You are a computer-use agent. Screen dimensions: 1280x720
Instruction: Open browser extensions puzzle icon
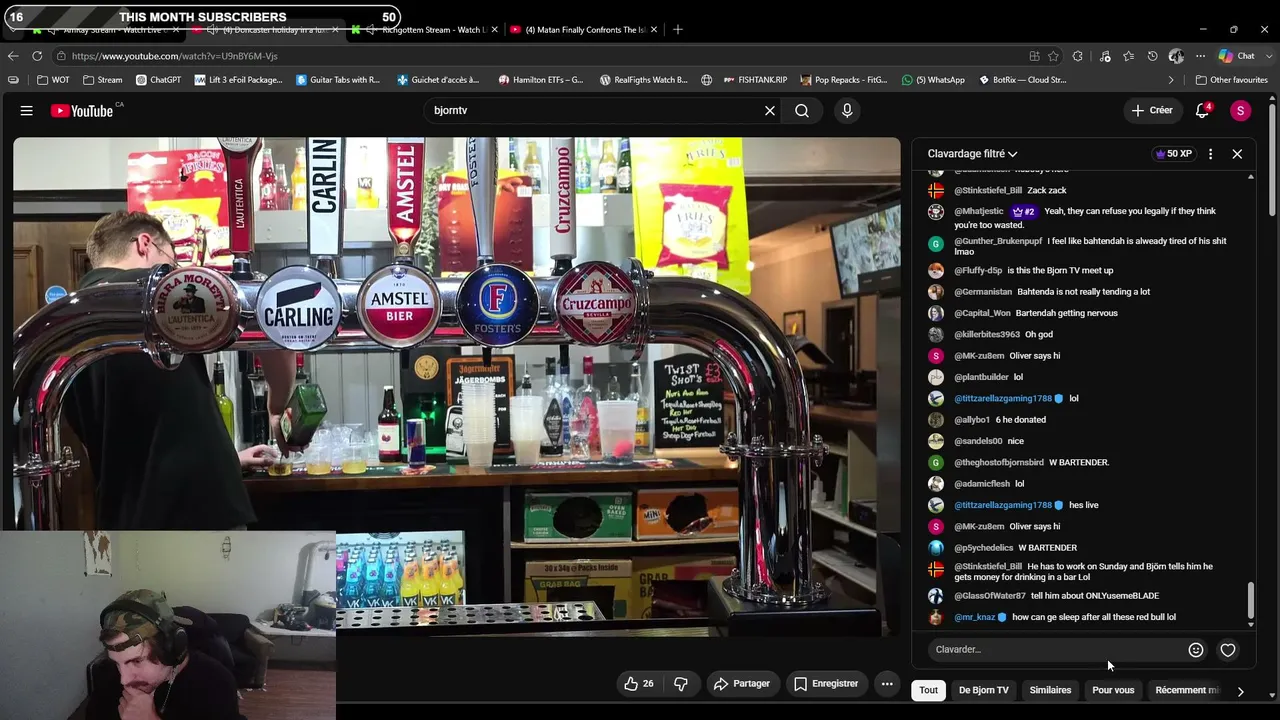pos(1077,56)
